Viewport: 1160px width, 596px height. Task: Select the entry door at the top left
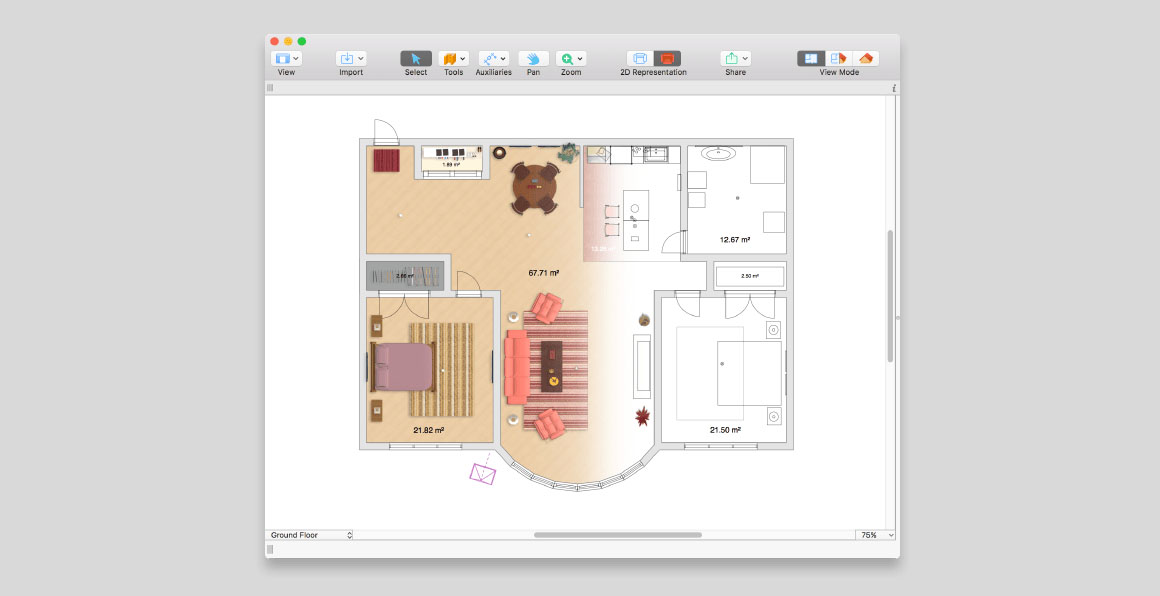pyautogui.click(x=386, y=132)
